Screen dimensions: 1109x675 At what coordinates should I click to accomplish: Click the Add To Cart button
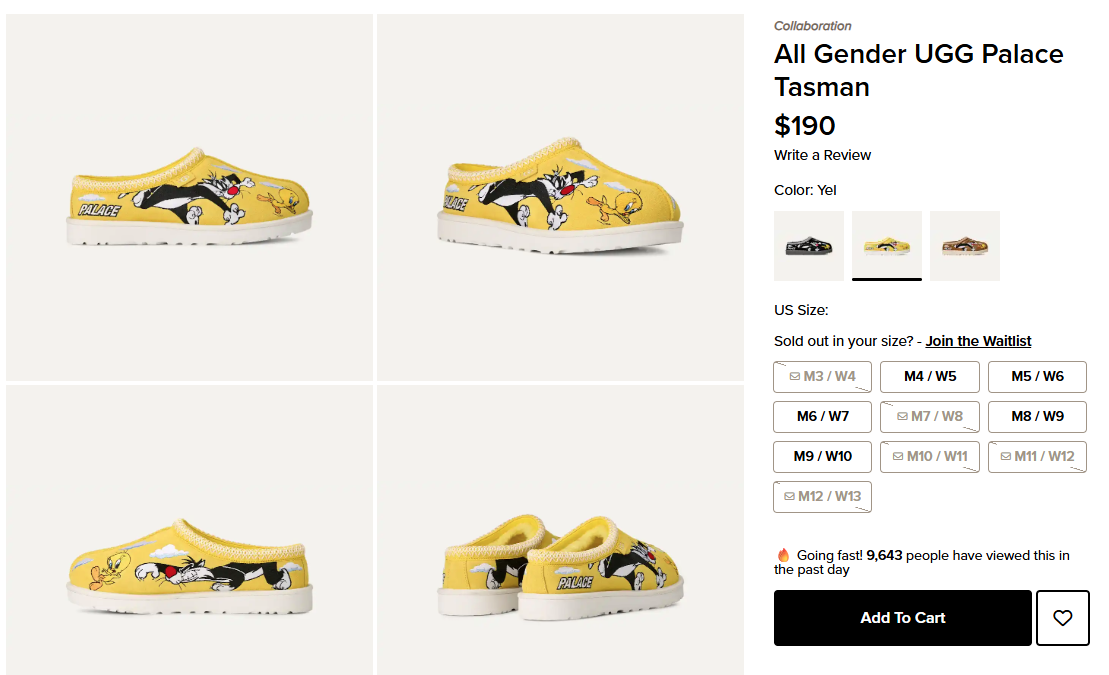[x=902, y=618]
